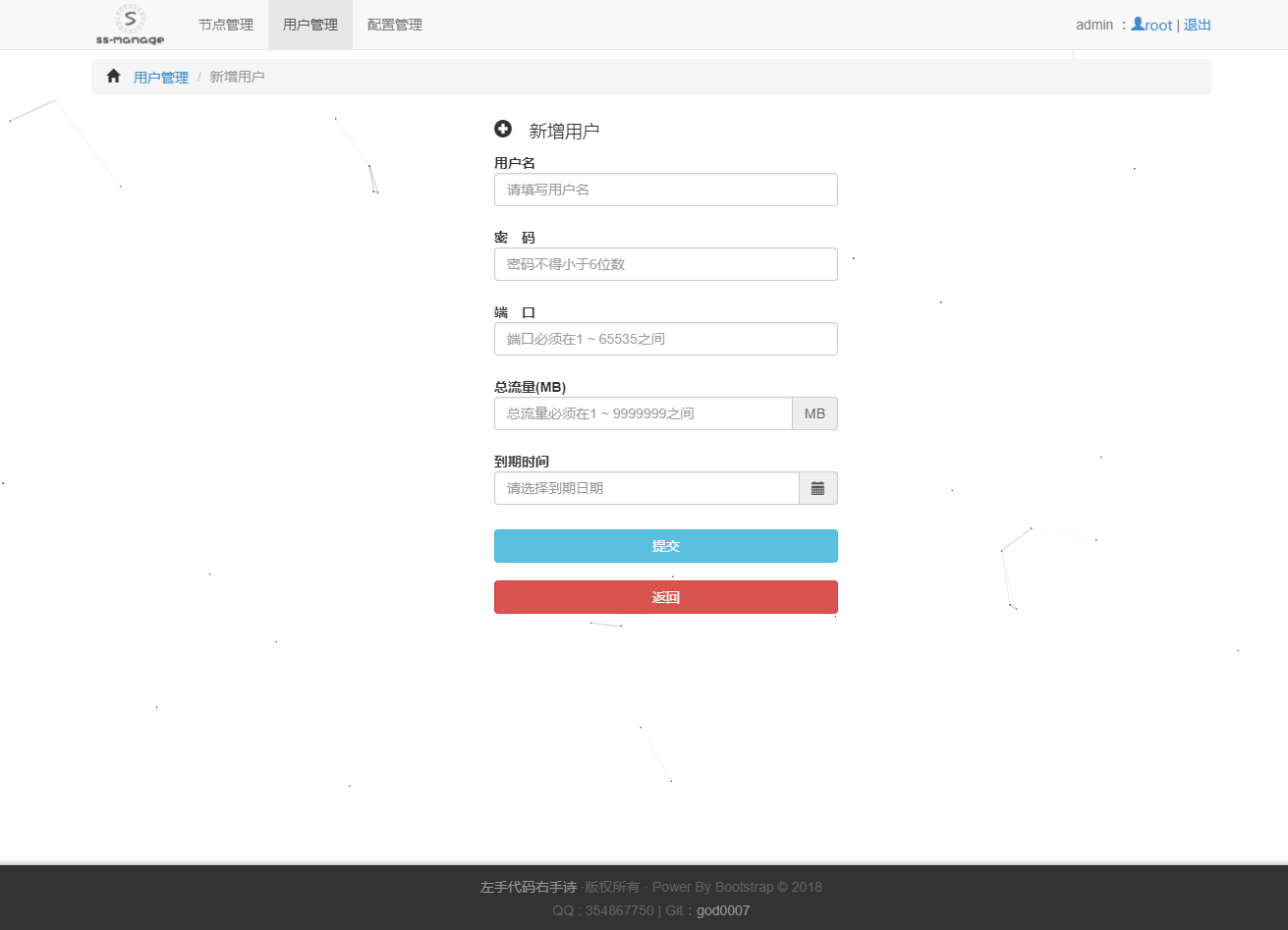Open the 节点管理 navigation menu
This screenshot has height=930, width=1288.
[225, 25]
